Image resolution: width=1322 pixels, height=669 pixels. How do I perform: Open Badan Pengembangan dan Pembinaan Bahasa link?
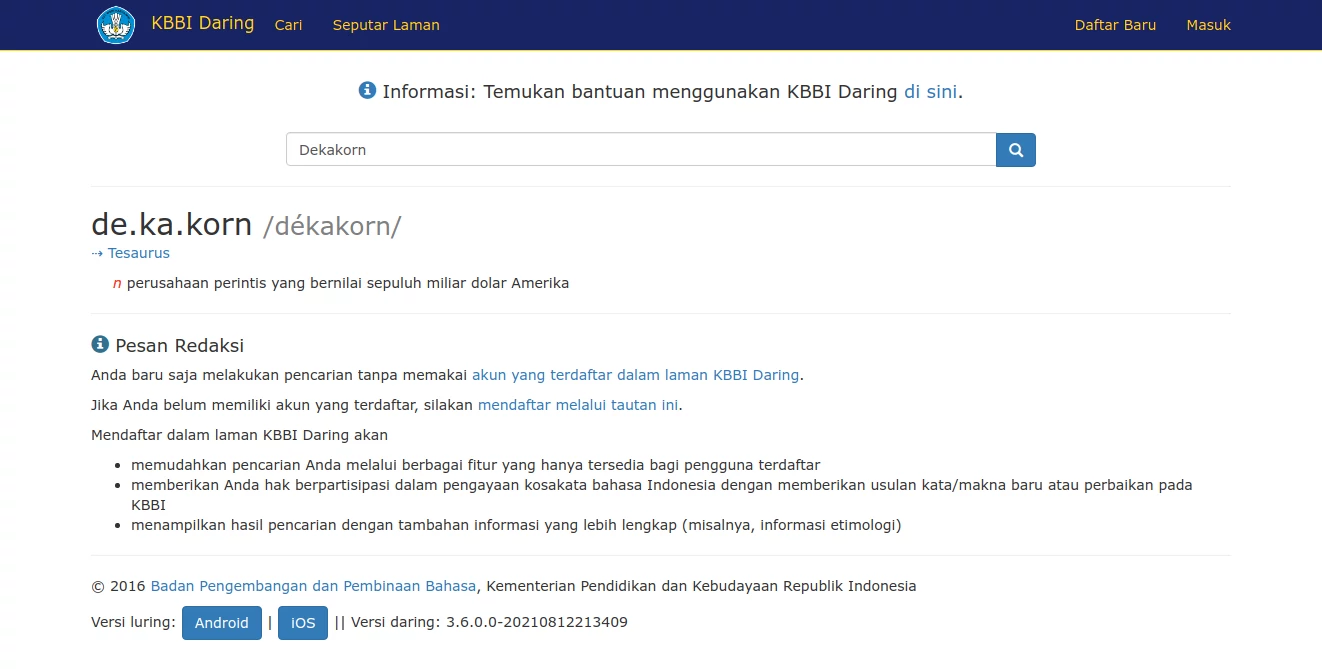tap(314, 586)
